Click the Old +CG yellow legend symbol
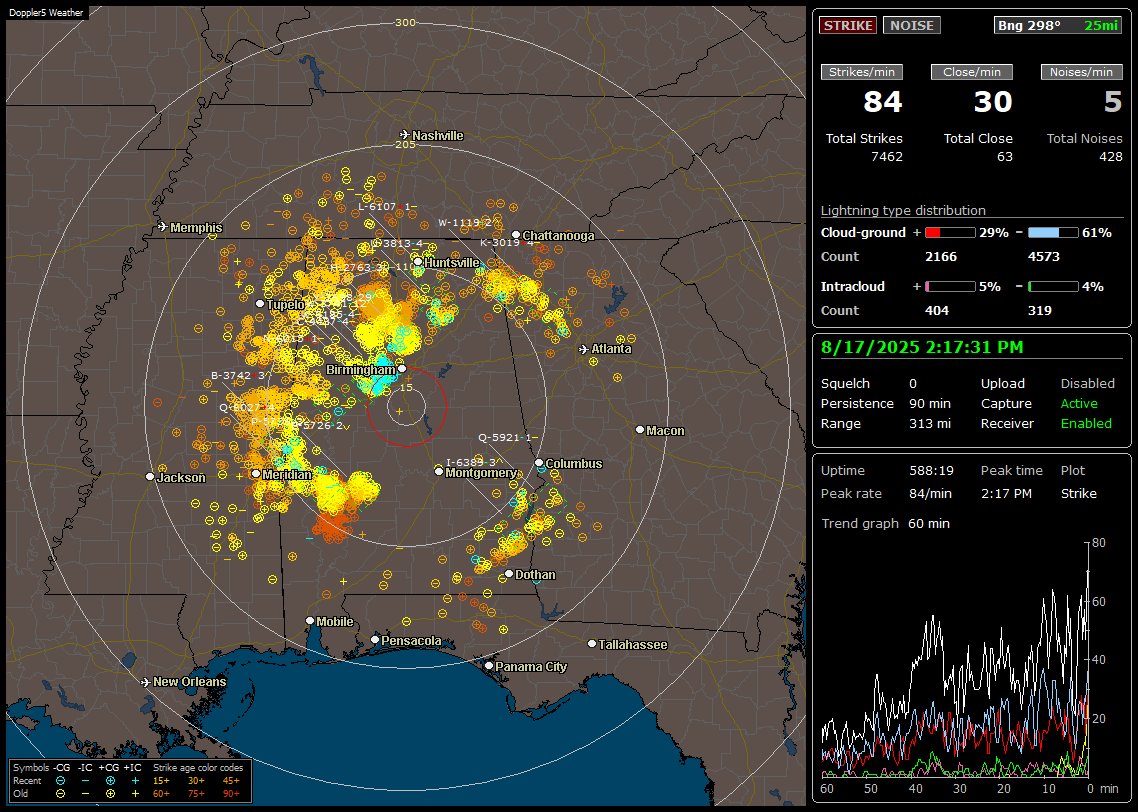This screenshot has height=812, width=1138. (x=110, y=794)
